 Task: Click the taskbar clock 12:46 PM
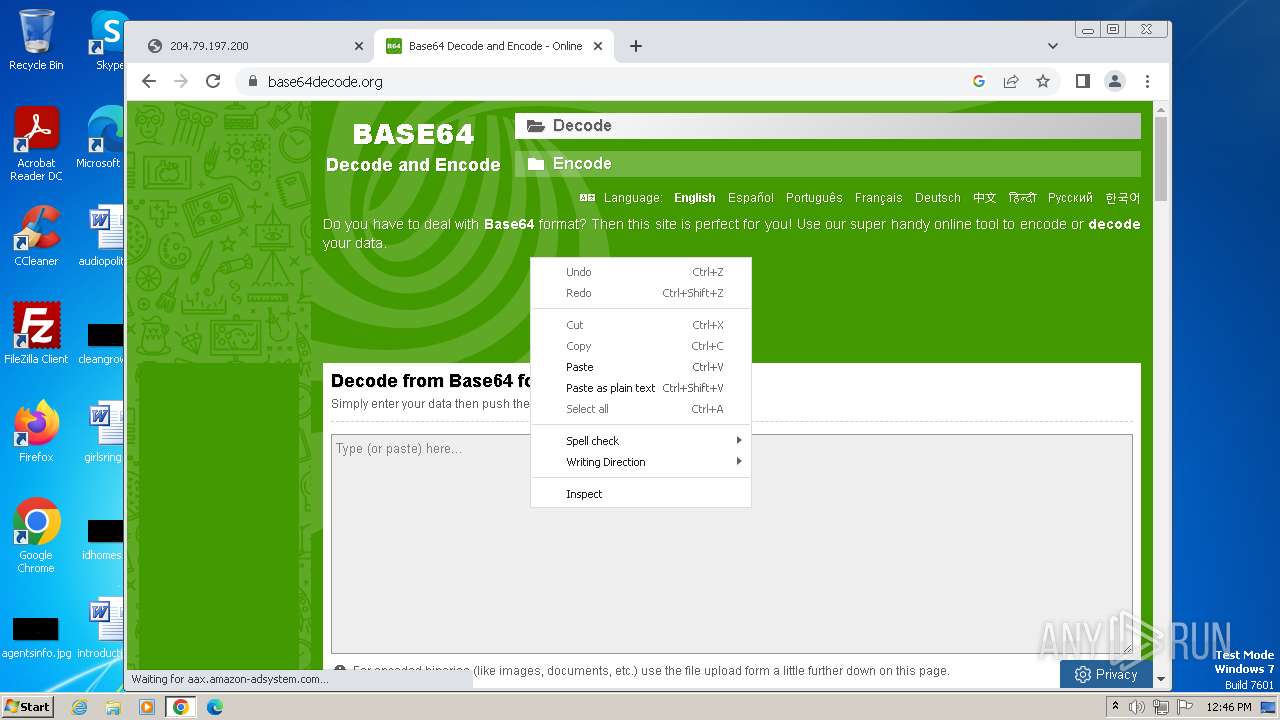pos(1229,707)
